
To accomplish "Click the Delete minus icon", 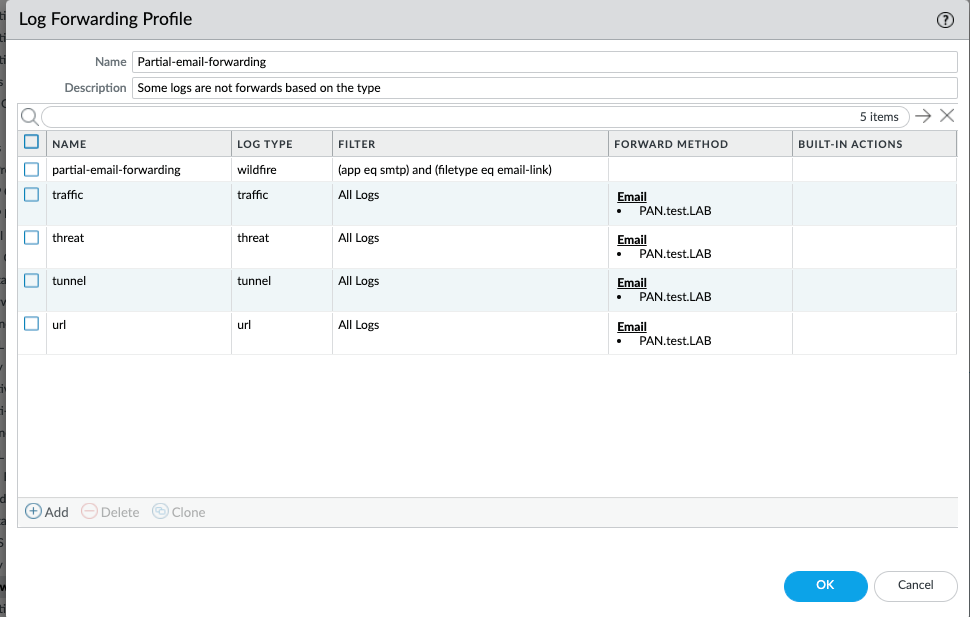I will [89, 511].
